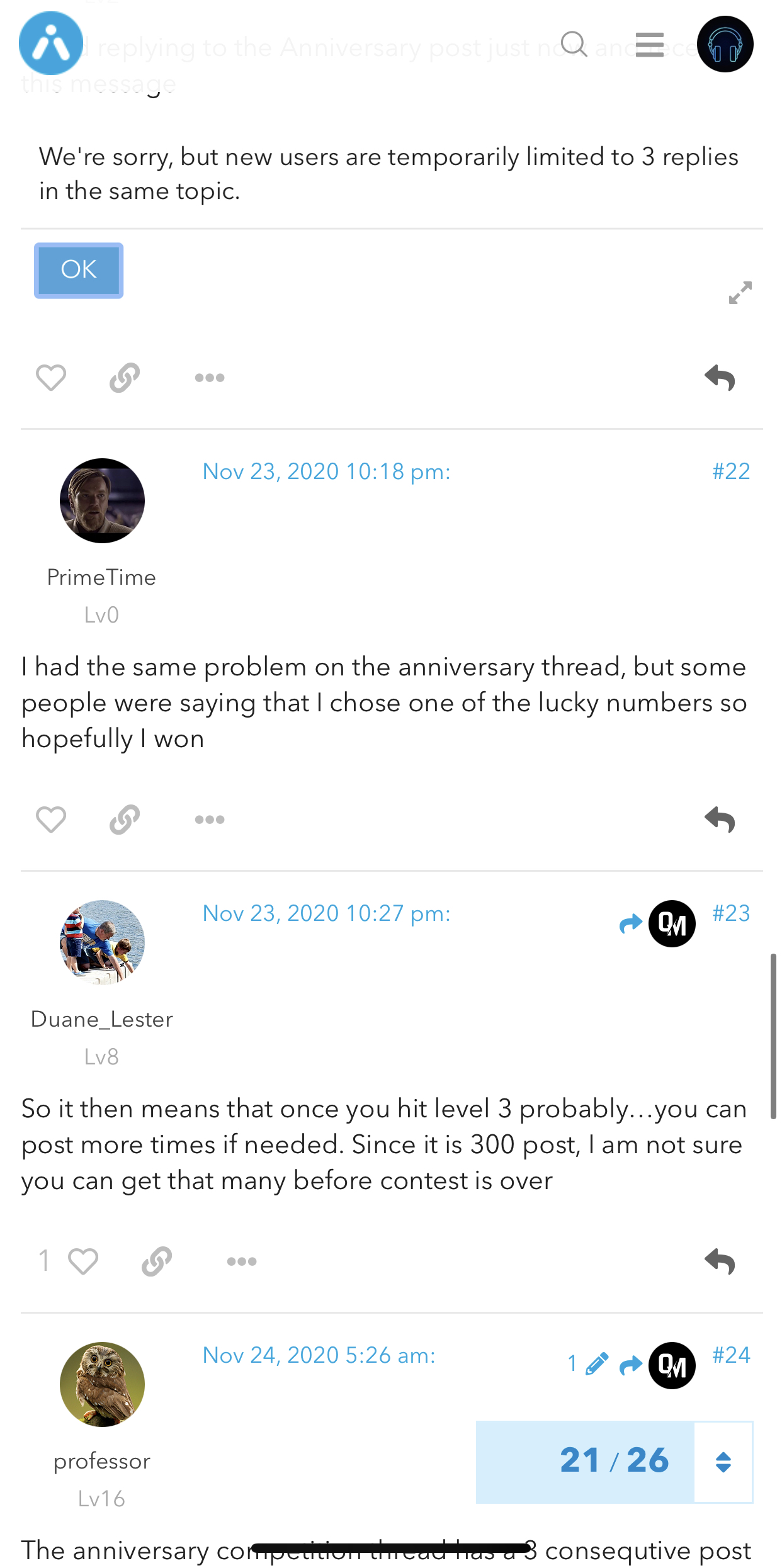Screen dimensions: 782x1568
Task: Like PrimeTime's post #22
Action: [x=51, y=820]
